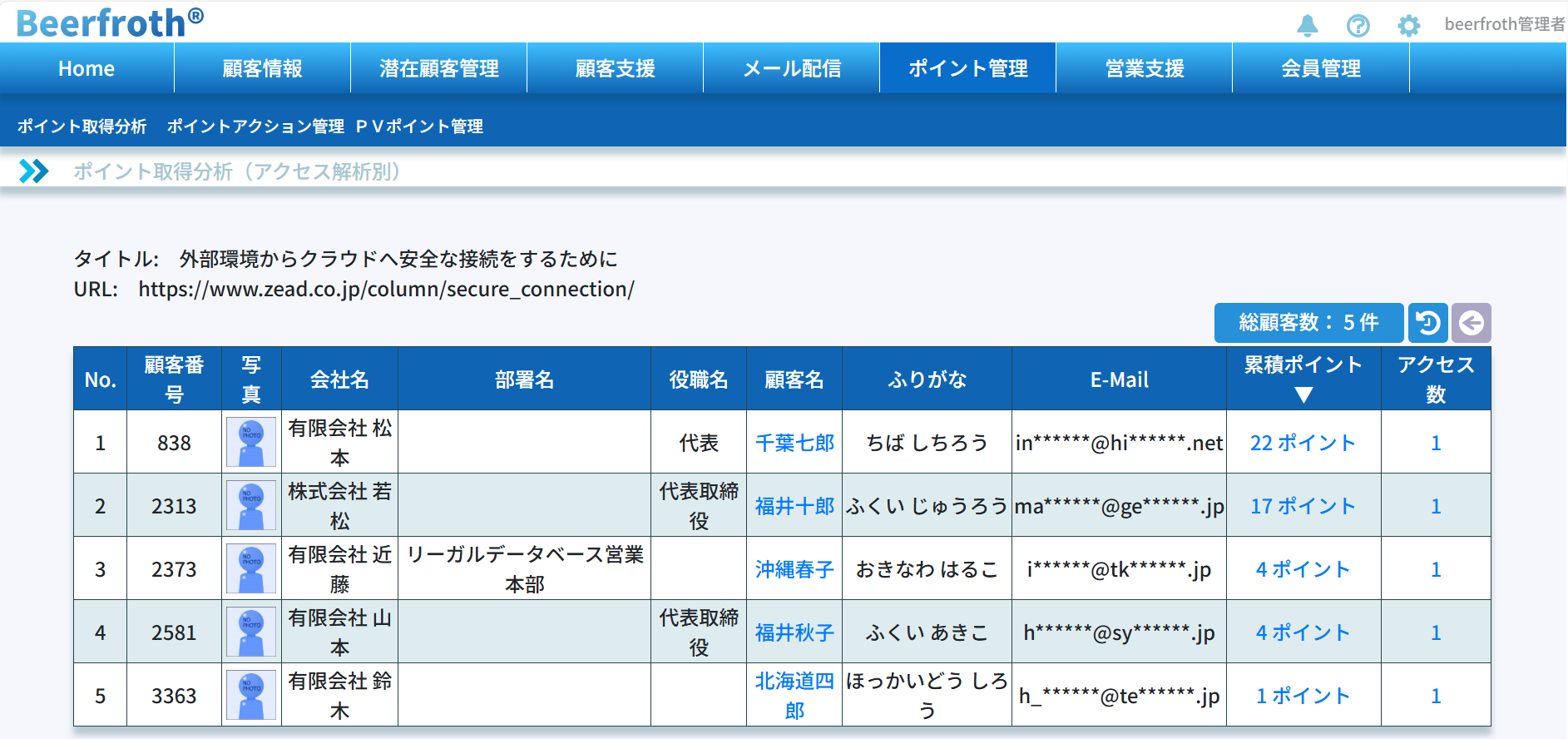Select PVポイント管理 submenu

(x=419, y=126)
